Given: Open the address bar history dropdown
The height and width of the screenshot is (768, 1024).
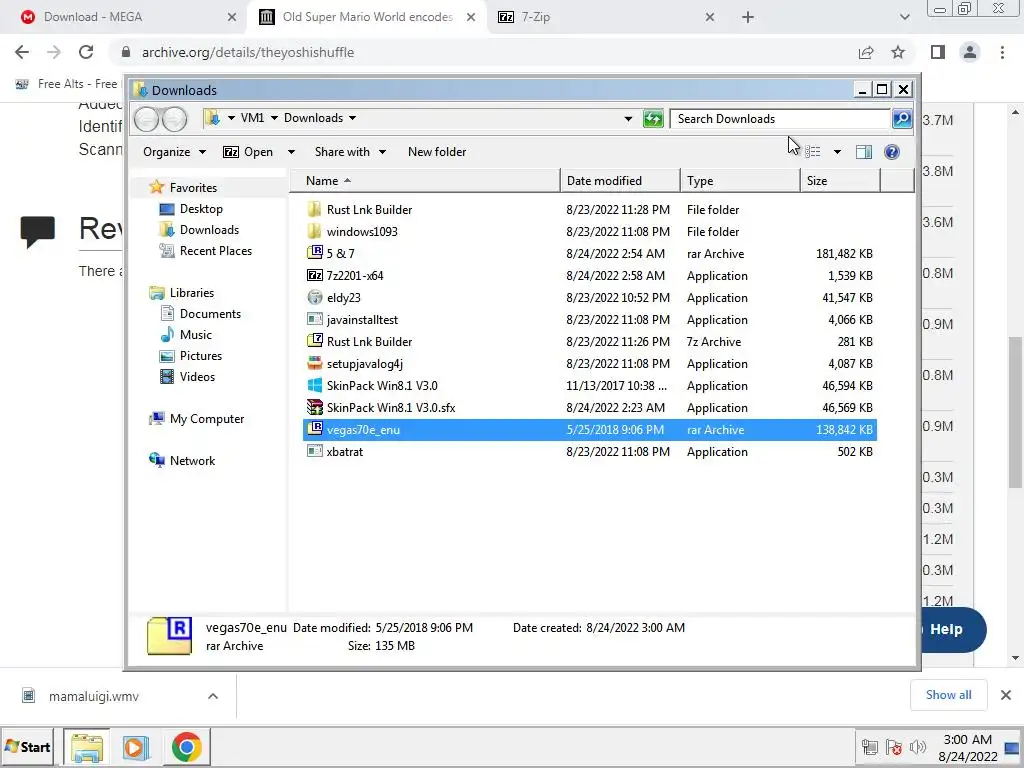Looking at the screenshot, I should pos(628,118).
